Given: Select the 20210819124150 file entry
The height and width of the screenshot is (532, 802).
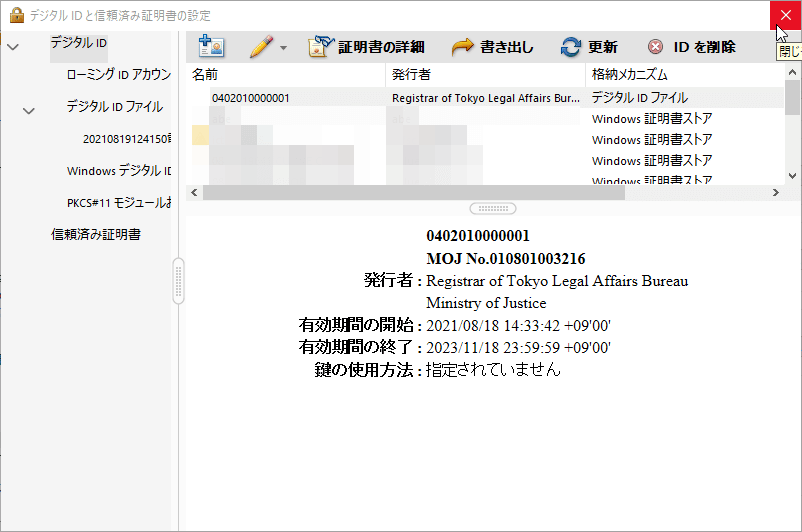Looking at the screenshot, I should tap(126, 139).
